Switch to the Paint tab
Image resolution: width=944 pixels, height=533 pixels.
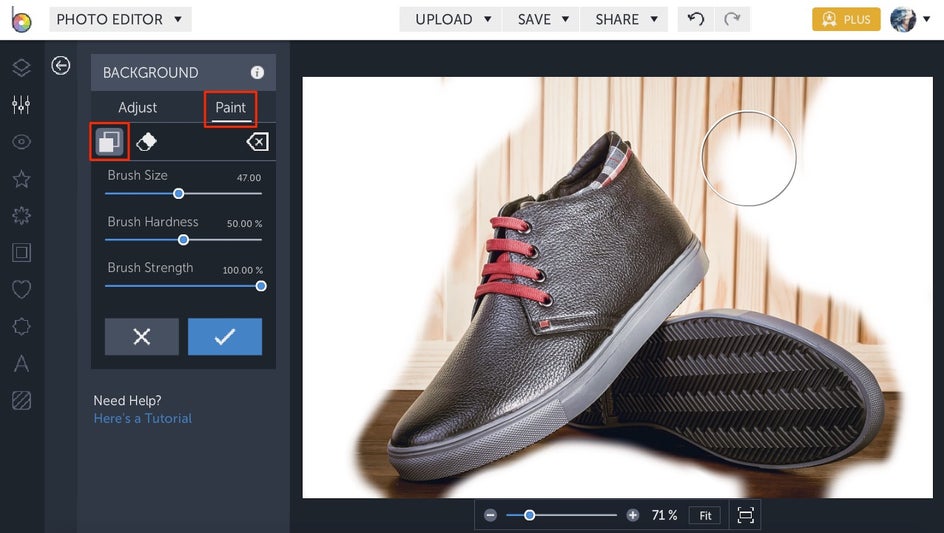click(x=231, y=108)
